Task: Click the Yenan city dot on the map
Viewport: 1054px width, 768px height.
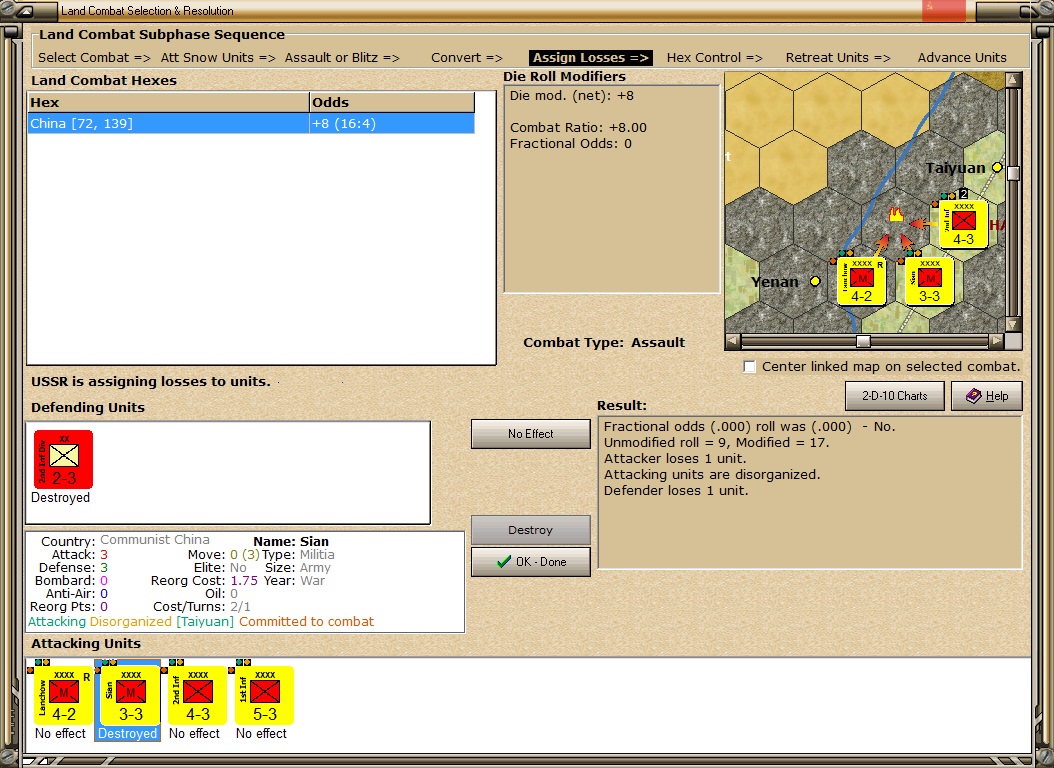Action: 815,281
